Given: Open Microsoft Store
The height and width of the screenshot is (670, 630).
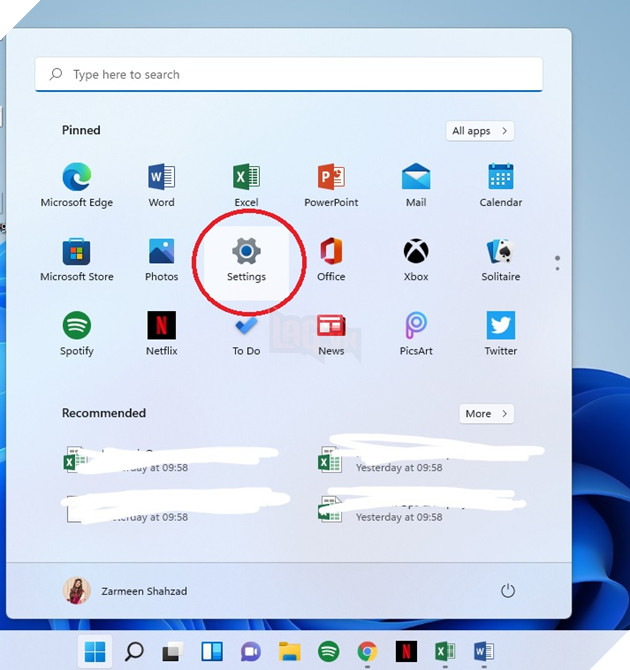Looking at the screenshot, I should (77, 259).
